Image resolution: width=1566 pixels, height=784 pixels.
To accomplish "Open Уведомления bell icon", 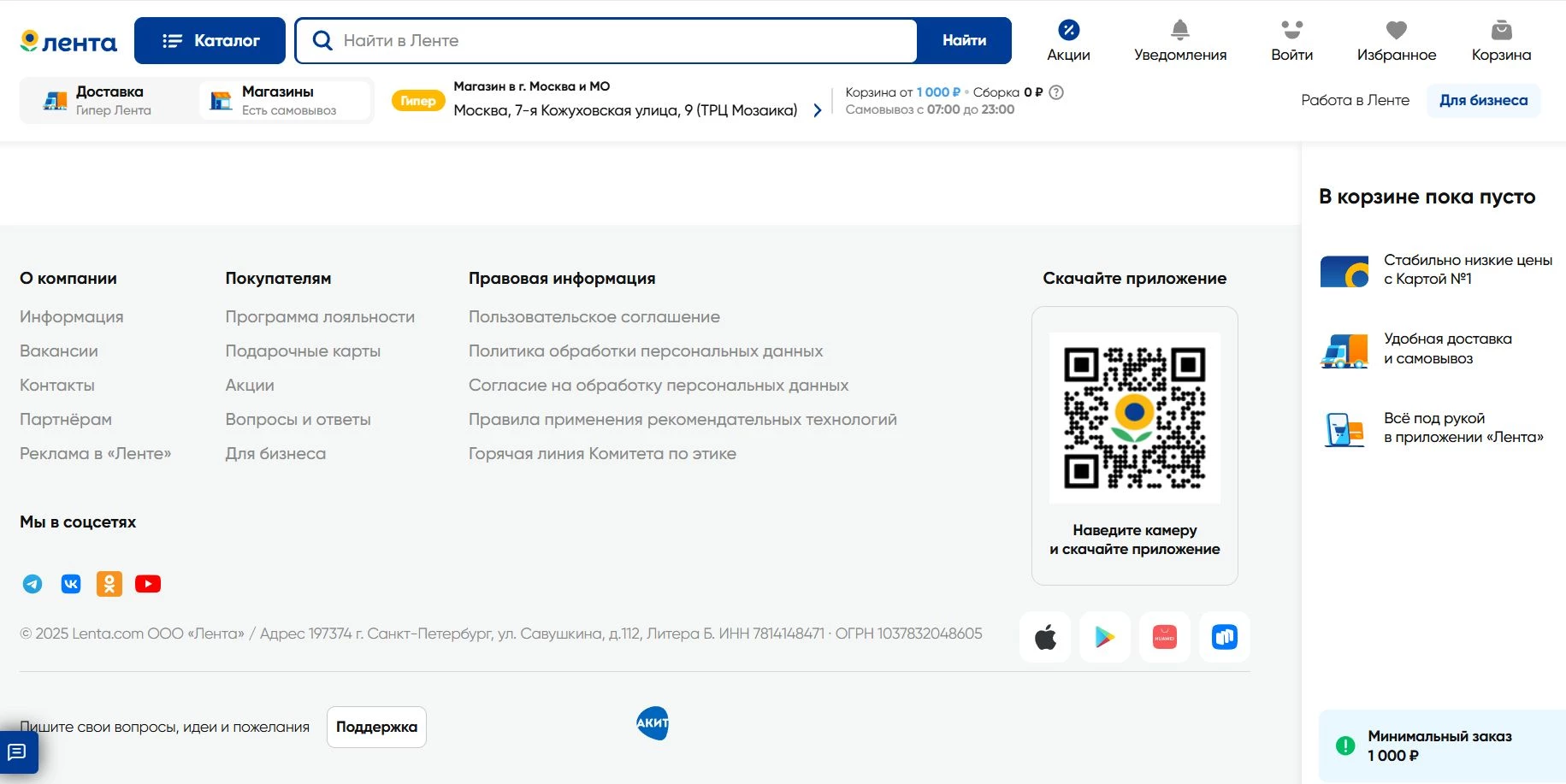I will click(x=1180, y=30).
